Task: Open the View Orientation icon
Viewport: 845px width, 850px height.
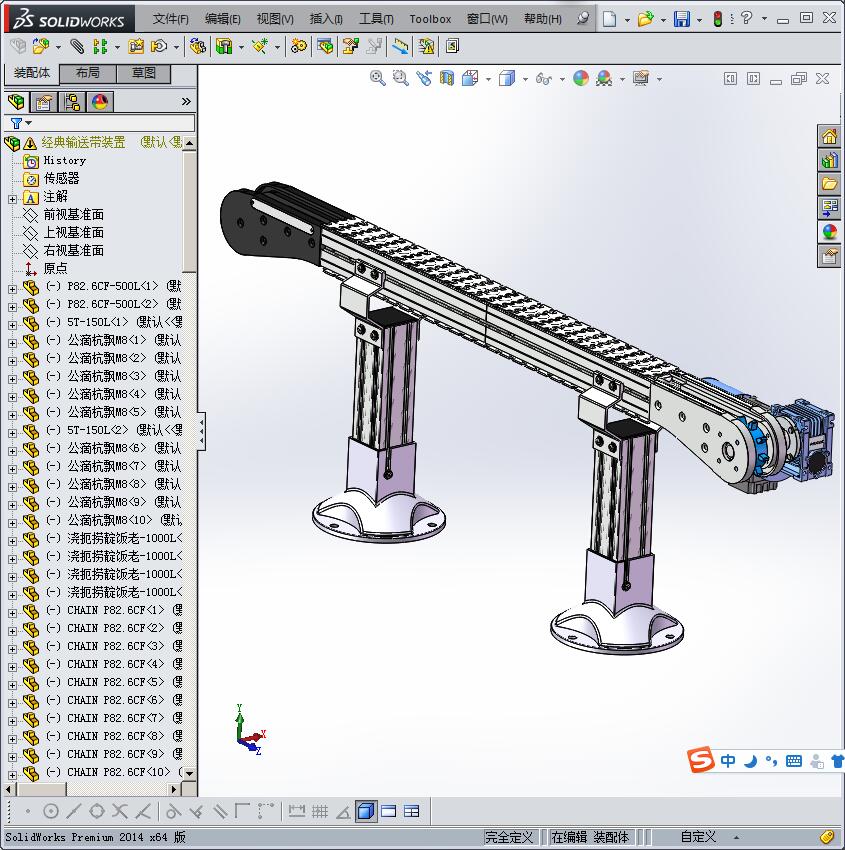Action: (x=470, y=79)
